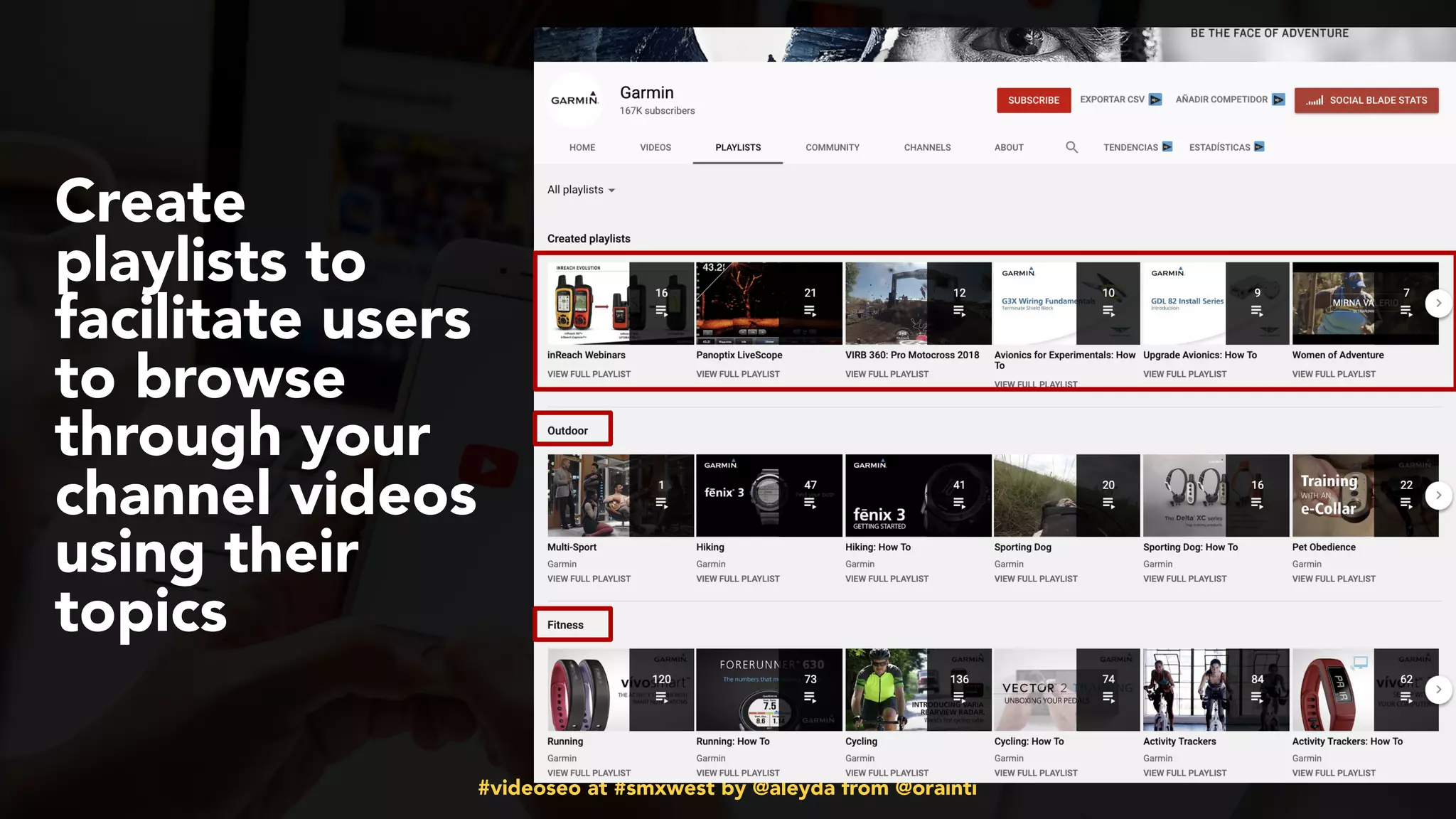Viewport: 1456px width, 819px height.
Task: View full playlist for Panoptix LiveScope
Action: click(x=738, y=374)
